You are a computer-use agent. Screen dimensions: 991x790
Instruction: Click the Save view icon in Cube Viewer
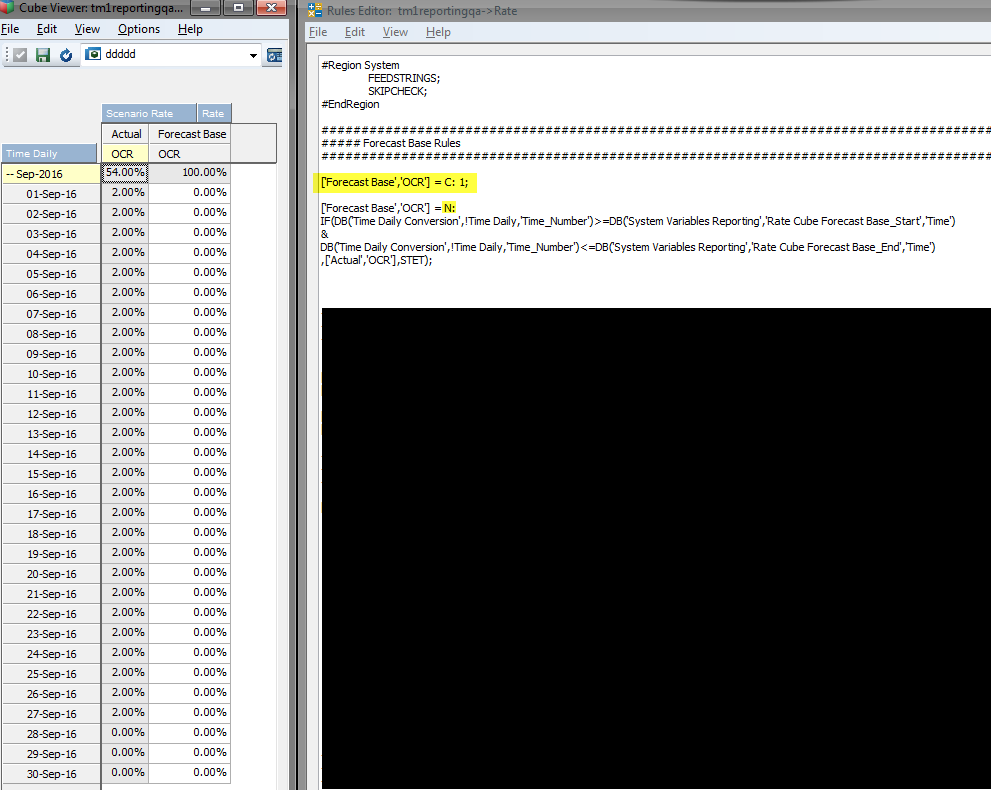[43, 55]
